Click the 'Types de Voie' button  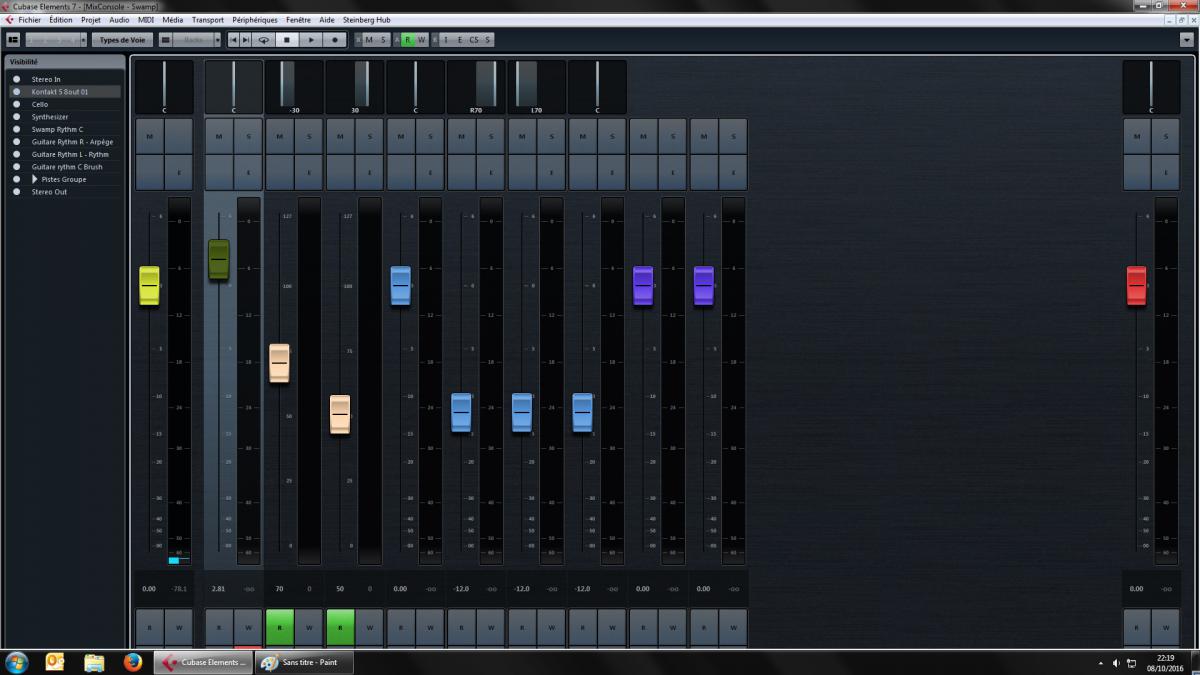pyautogui.click(x=123, y=40)
